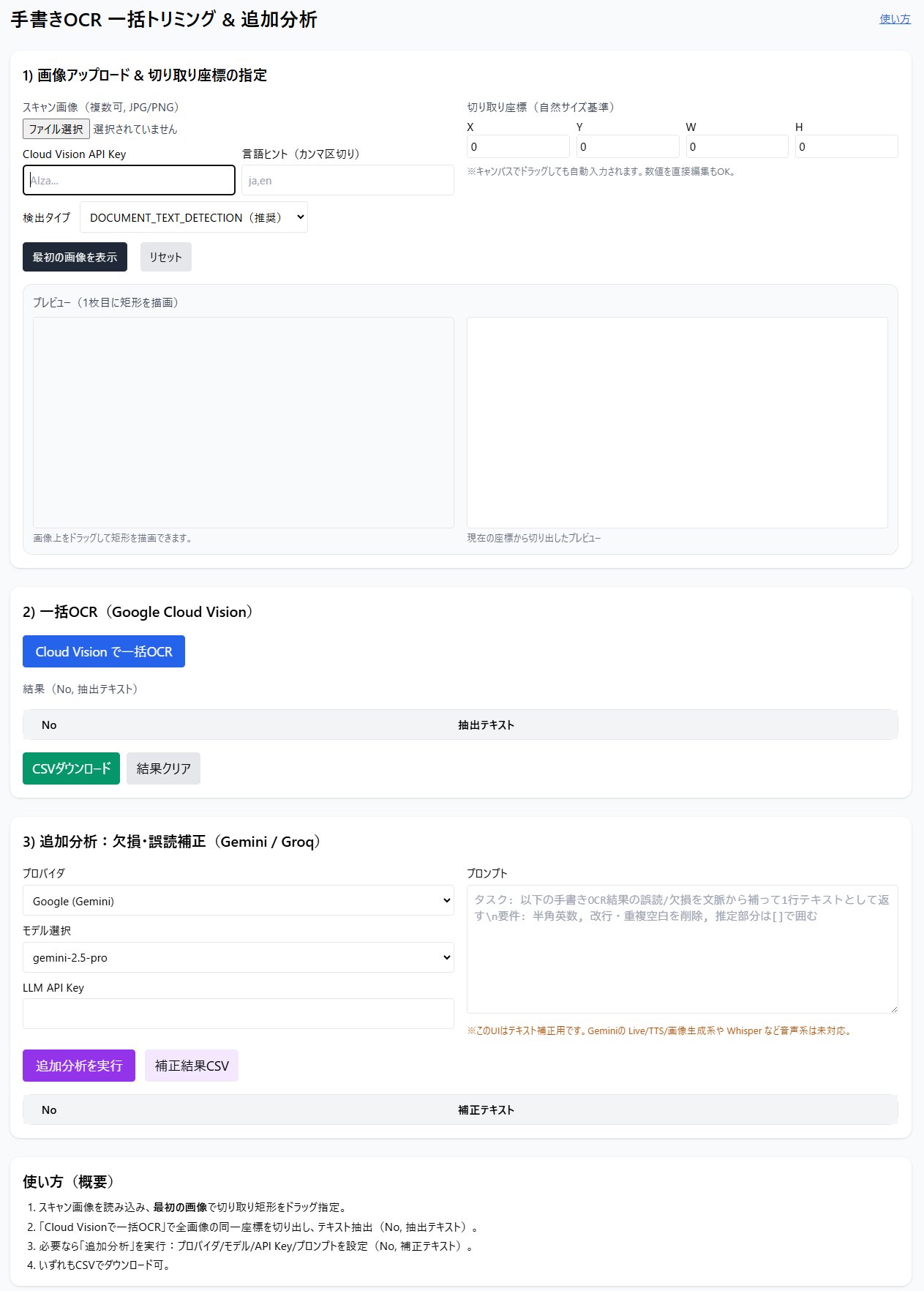Open the 使い方 link at top right
Screen dimensions: 924x1291
click(x=895, y=19)
